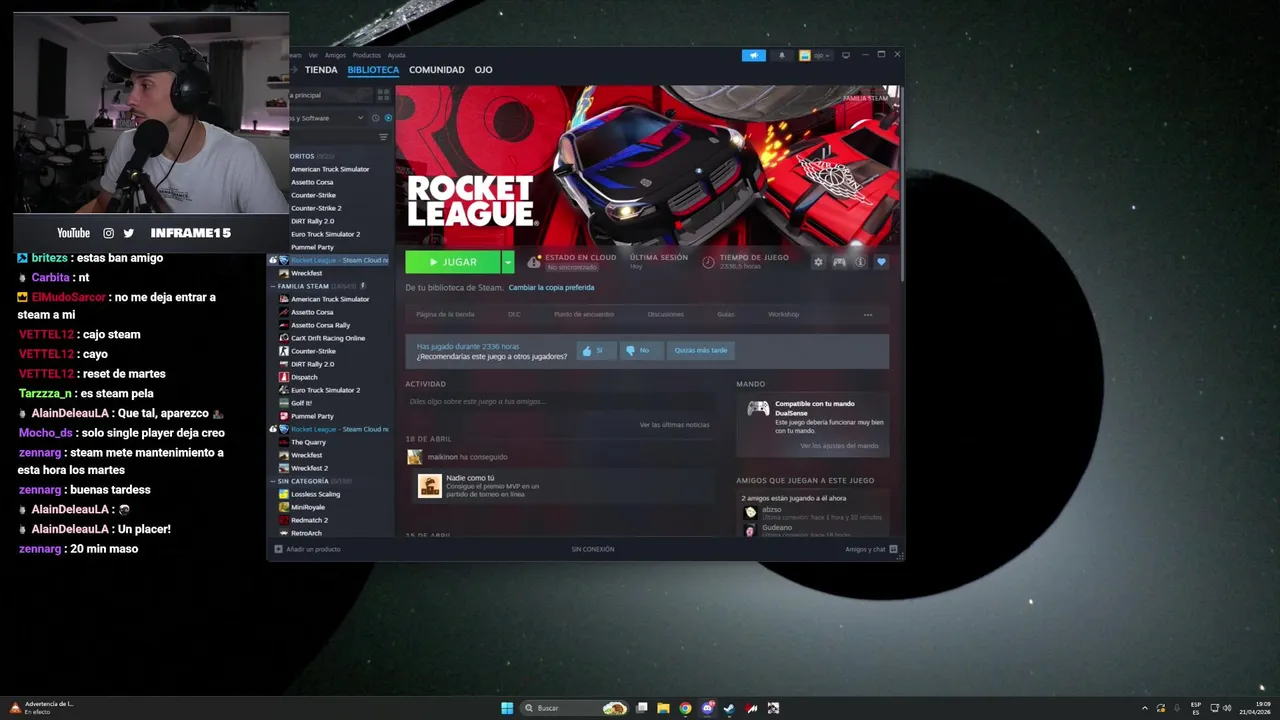Viewport: 1280px width, 720px height.
Task: Toggle the library grid view icon
Action: point(383,95)
